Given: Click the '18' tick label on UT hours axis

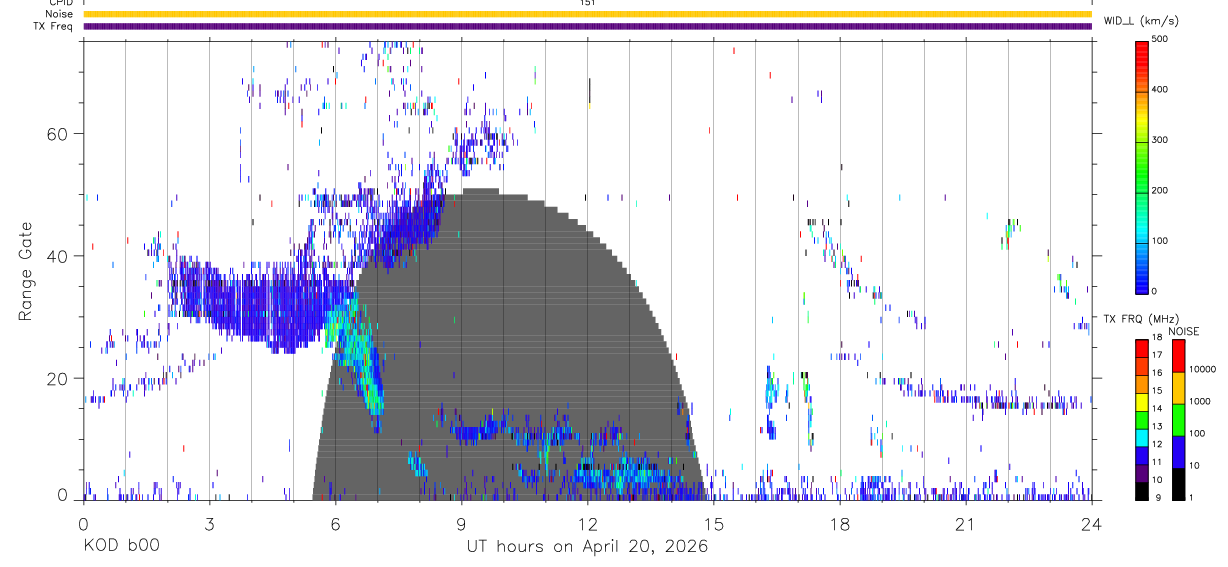Looking at the screenshot, I should [839, 523].
